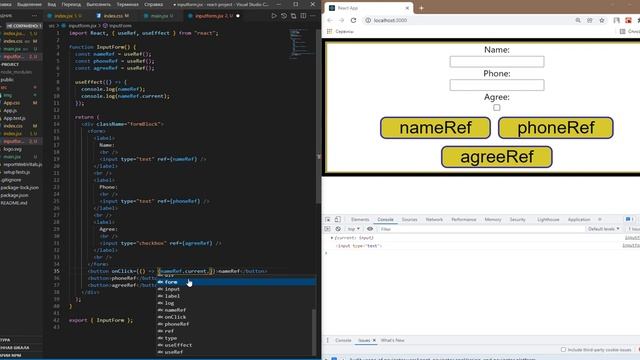The width and height of the screenshot is (640, 360).
Task: Open the Терминал menu in VS Code
Action: pos(128,4)
